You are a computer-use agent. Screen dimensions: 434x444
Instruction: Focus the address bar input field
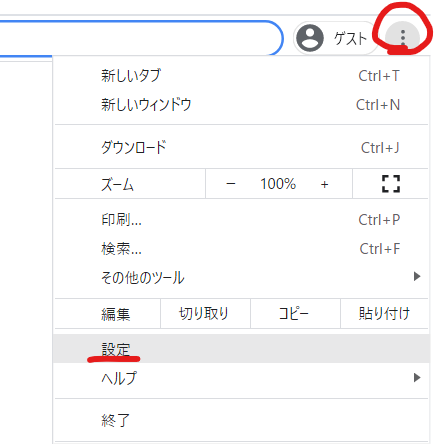(x=140, y=38)
